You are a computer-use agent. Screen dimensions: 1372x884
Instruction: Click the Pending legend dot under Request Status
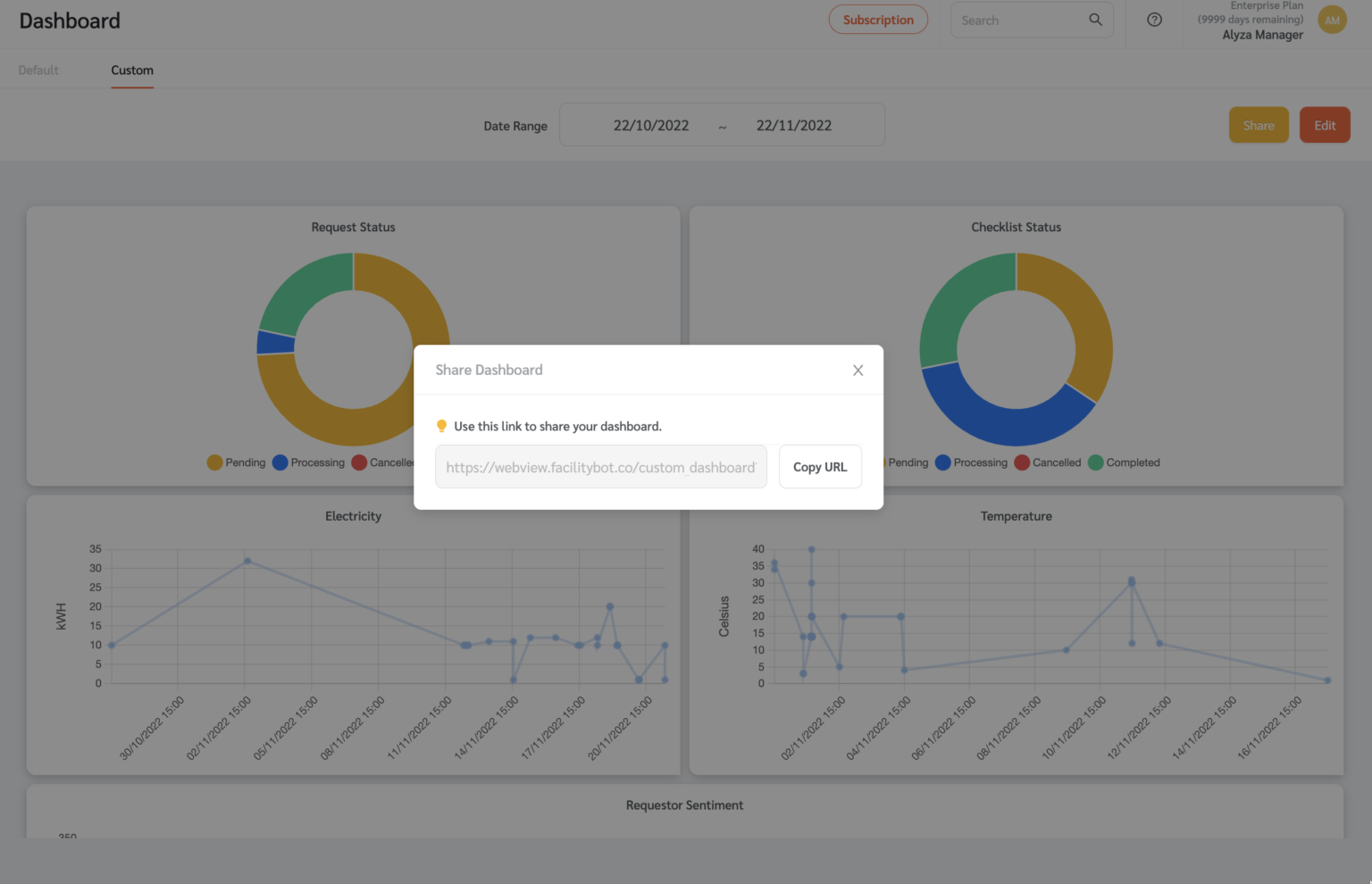click(213, 463)
